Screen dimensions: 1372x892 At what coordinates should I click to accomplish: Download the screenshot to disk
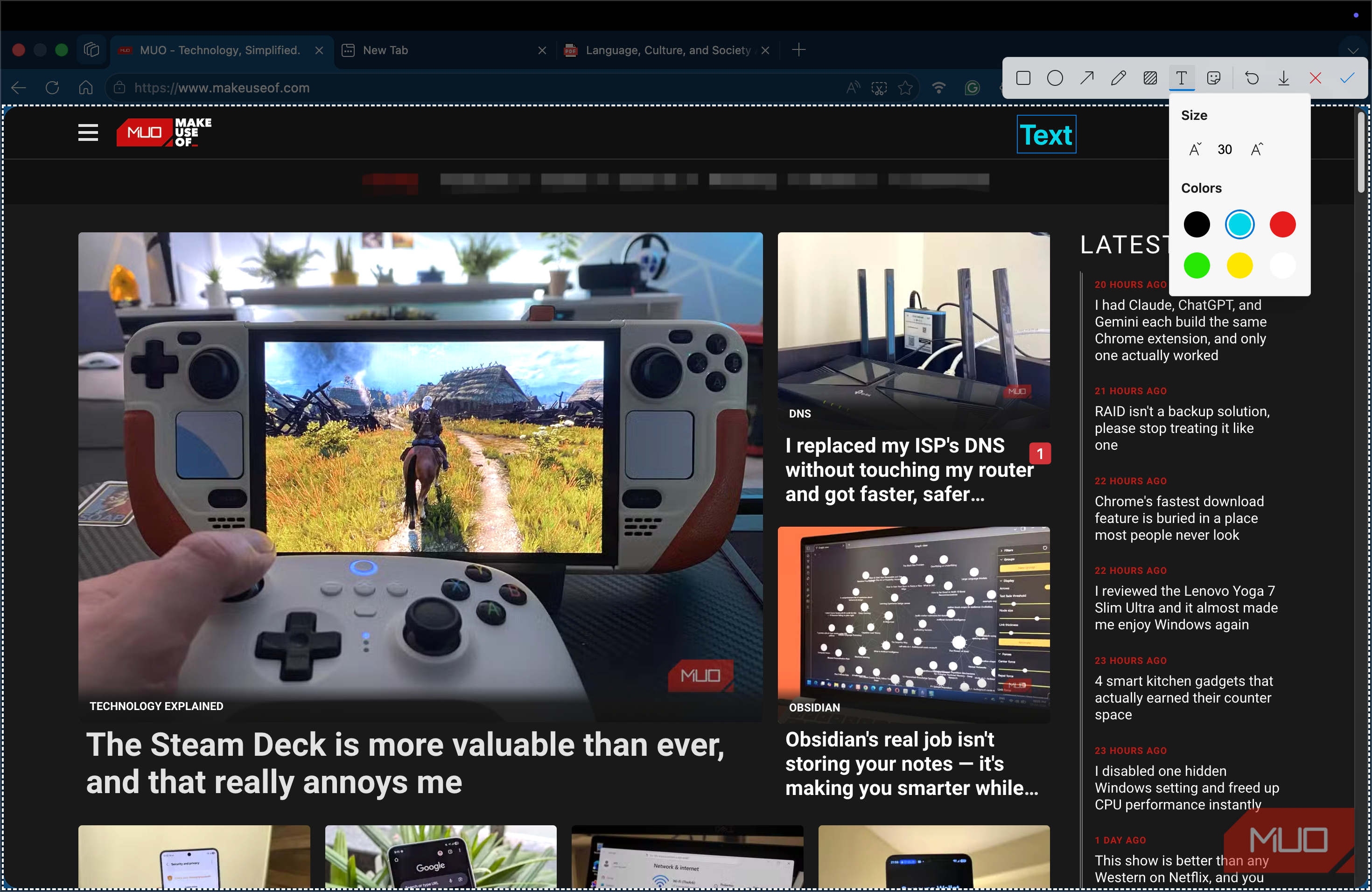coord(1283,78)
